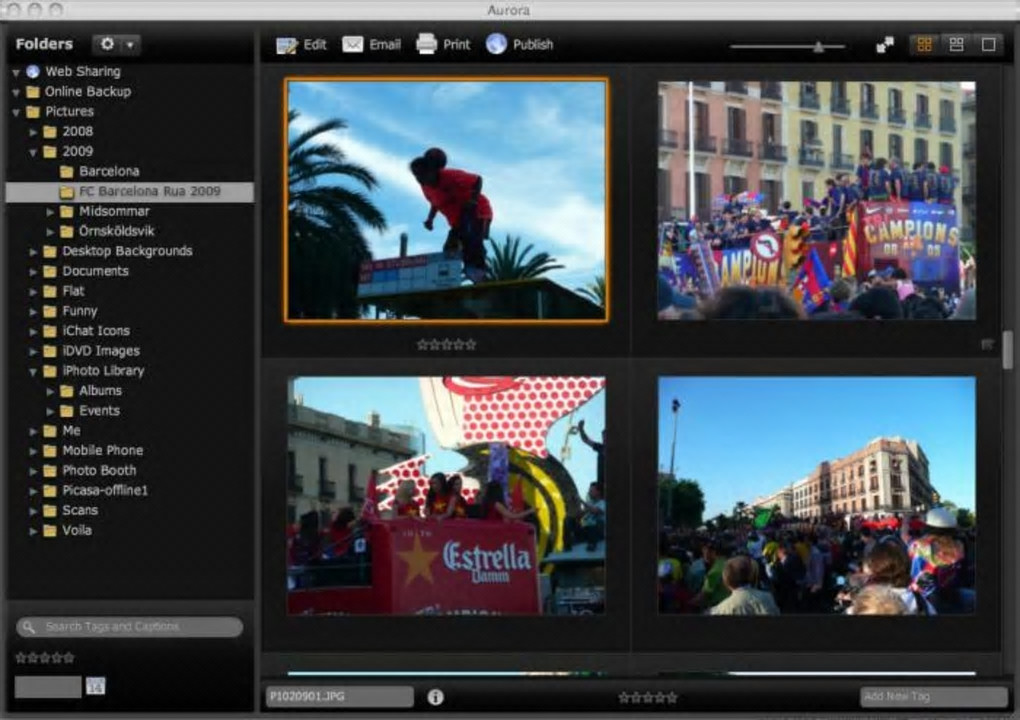Open the Folders gear dropdown menu
1020x720 pixels.
[x=116, y=45]
